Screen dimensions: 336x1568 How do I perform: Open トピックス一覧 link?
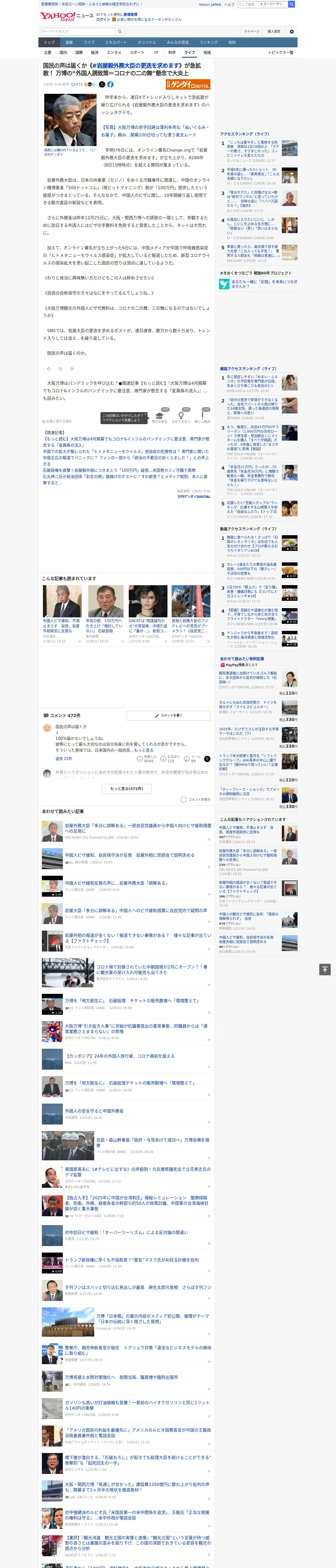click(281, 52)
